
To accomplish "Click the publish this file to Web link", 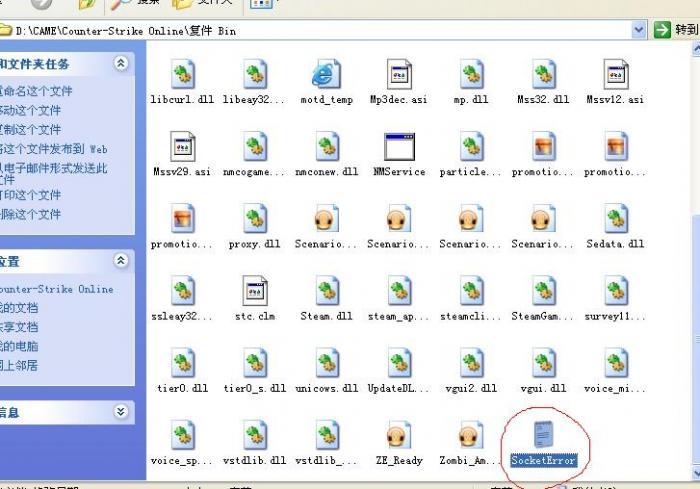I will (x=54, y=149).
